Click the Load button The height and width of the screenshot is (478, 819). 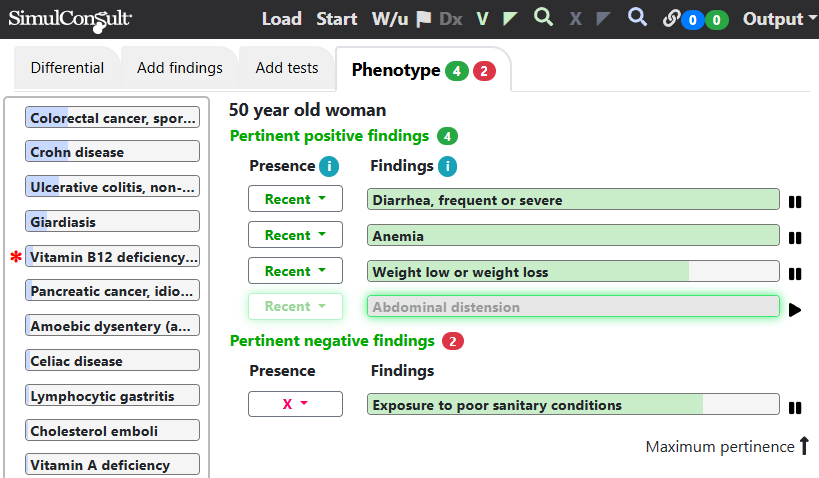tap(281, 19)
